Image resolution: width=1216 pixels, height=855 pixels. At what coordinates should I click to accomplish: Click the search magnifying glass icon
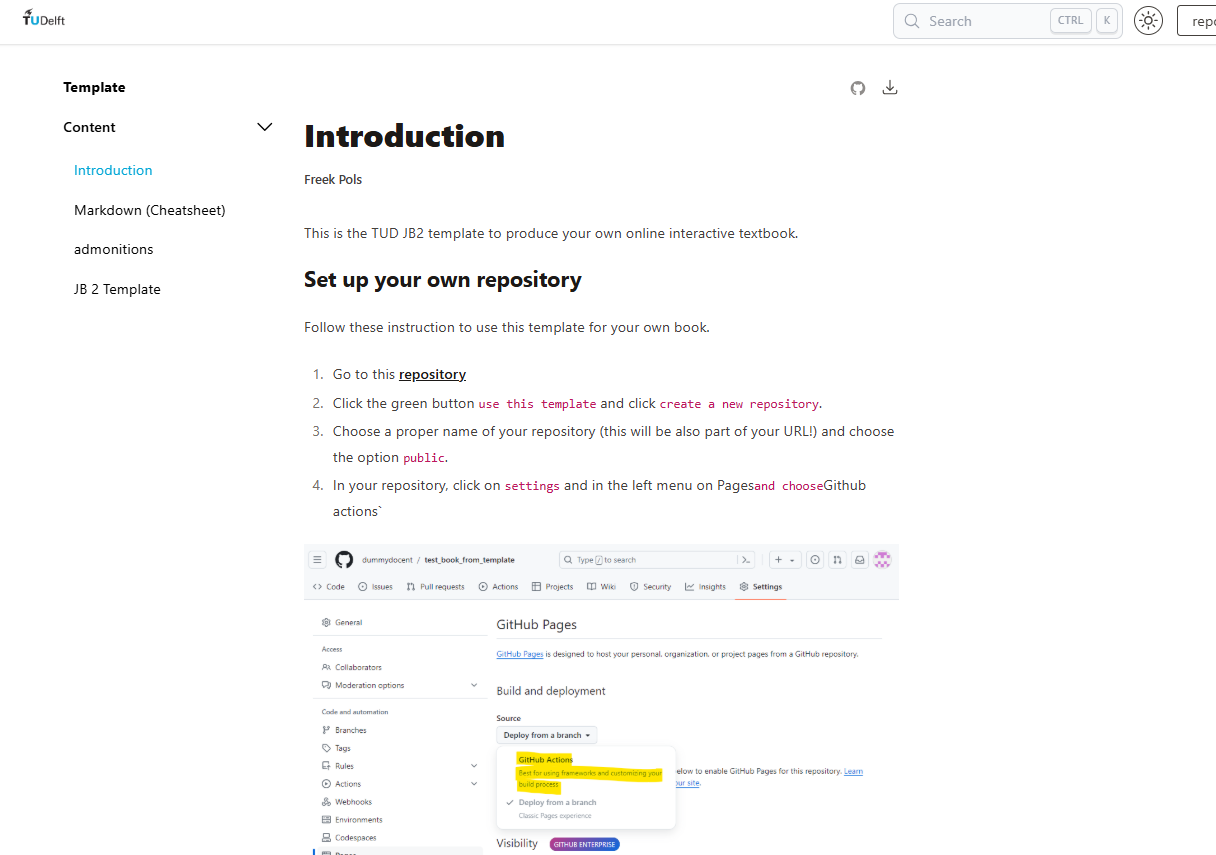coord(911,20)
